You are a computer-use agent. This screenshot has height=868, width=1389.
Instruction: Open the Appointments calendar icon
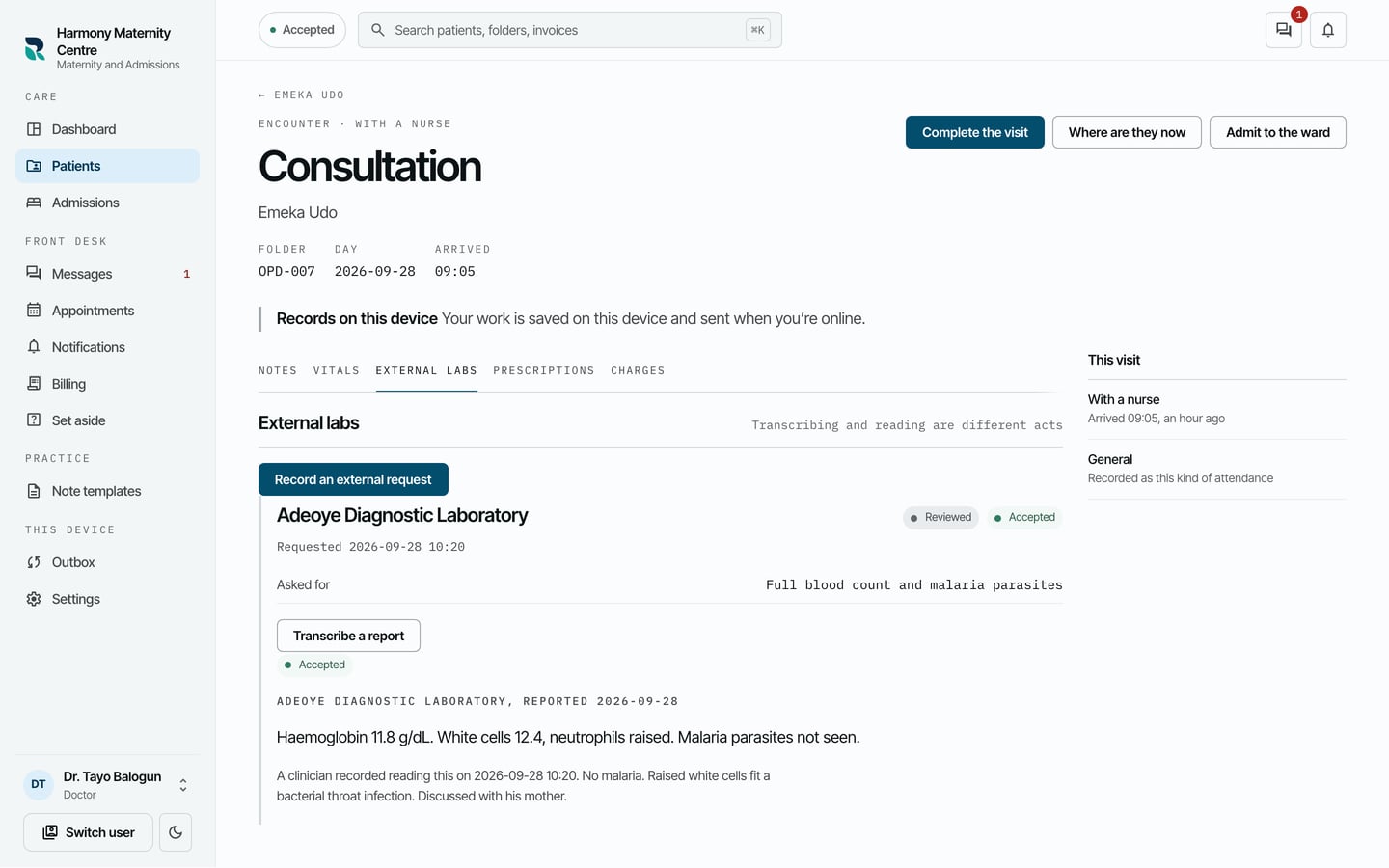pyautogui.click(x=34, y=311)
